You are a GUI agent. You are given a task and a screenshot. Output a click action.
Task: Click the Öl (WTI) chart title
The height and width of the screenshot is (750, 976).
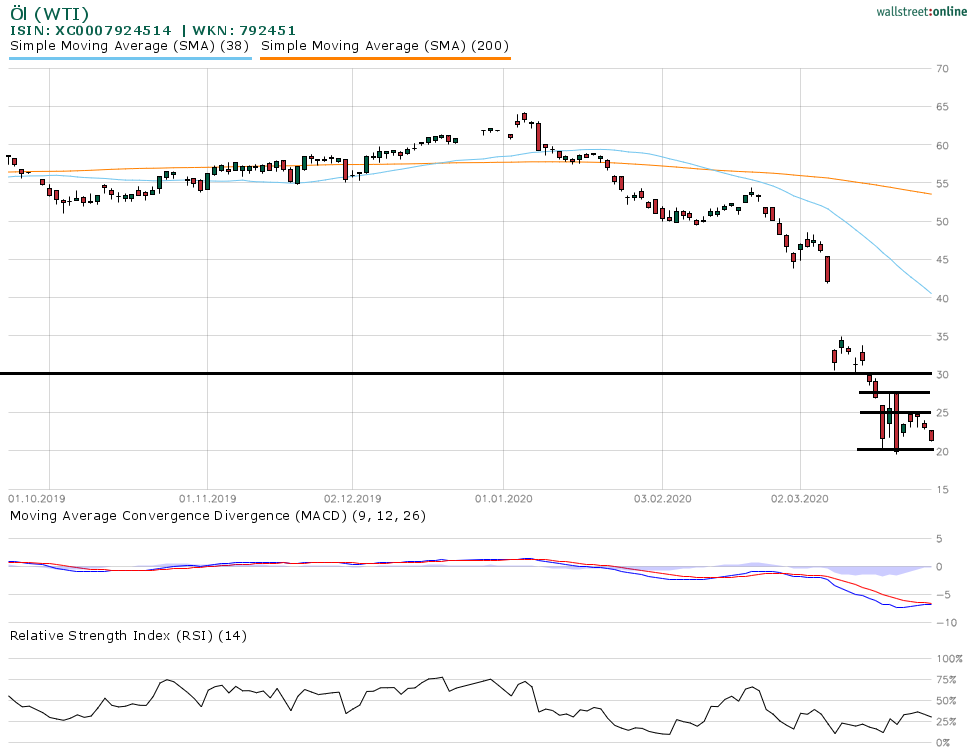(x=49, y=13)
